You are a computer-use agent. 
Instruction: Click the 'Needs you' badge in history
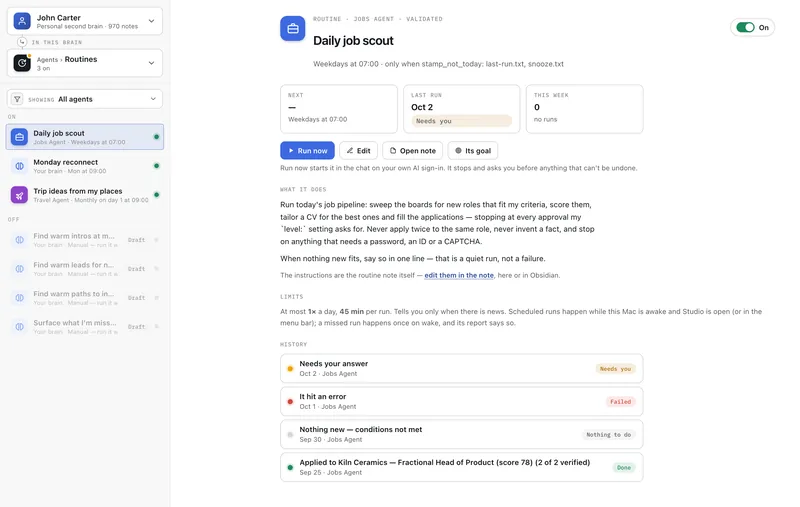point(615,369)
